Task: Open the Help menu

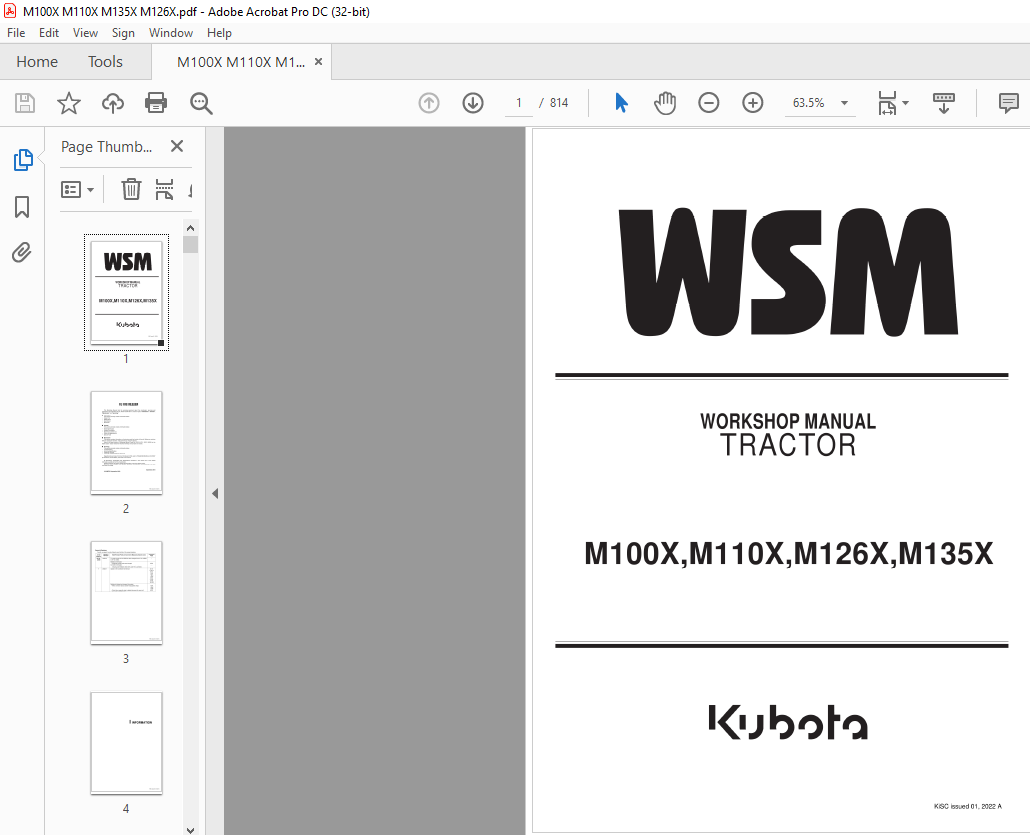Action: pos(219,33)
